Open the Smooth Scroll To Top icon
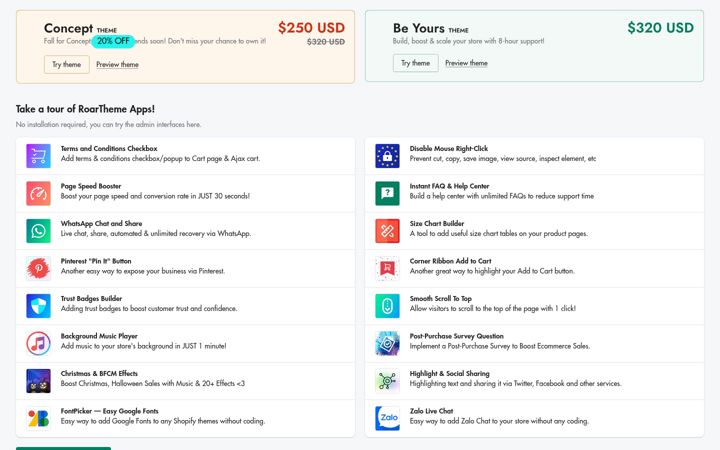The width and height of the screenshot is (720, 450). [387, 306]
